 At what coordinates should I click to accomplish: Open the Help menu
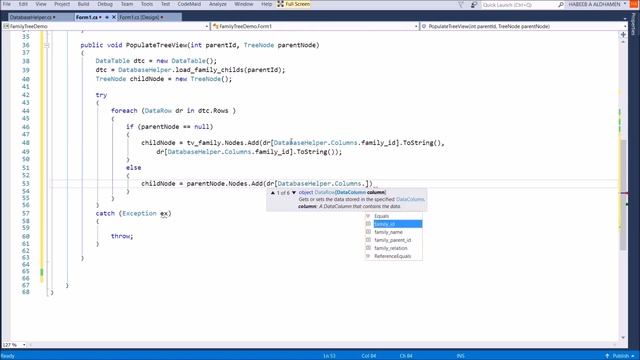pyautogui.click(x=266, y=4)
